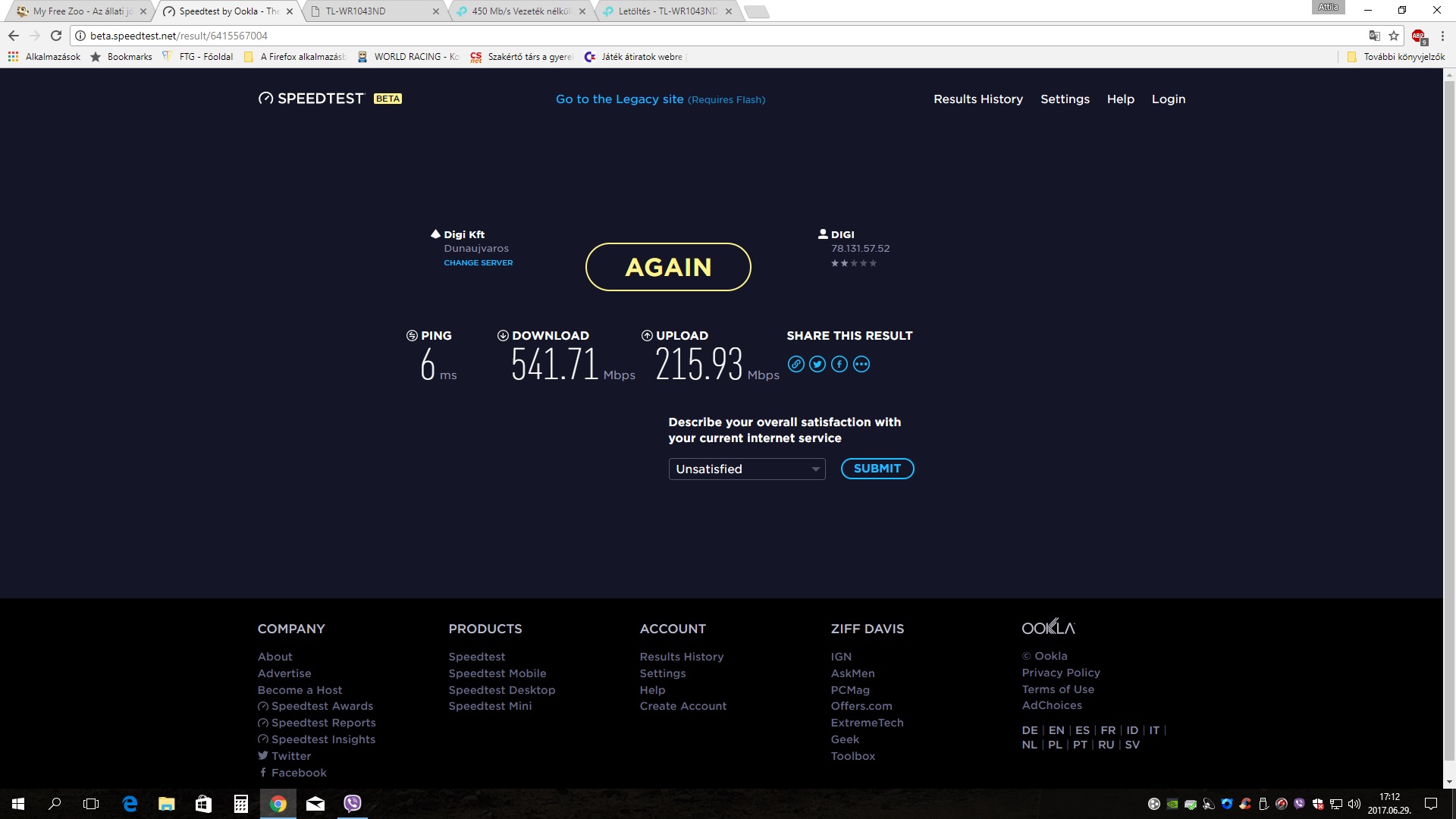Copy result link share icon
The width and height of the screenshot is (1456, 819).
tap(795, 364)
